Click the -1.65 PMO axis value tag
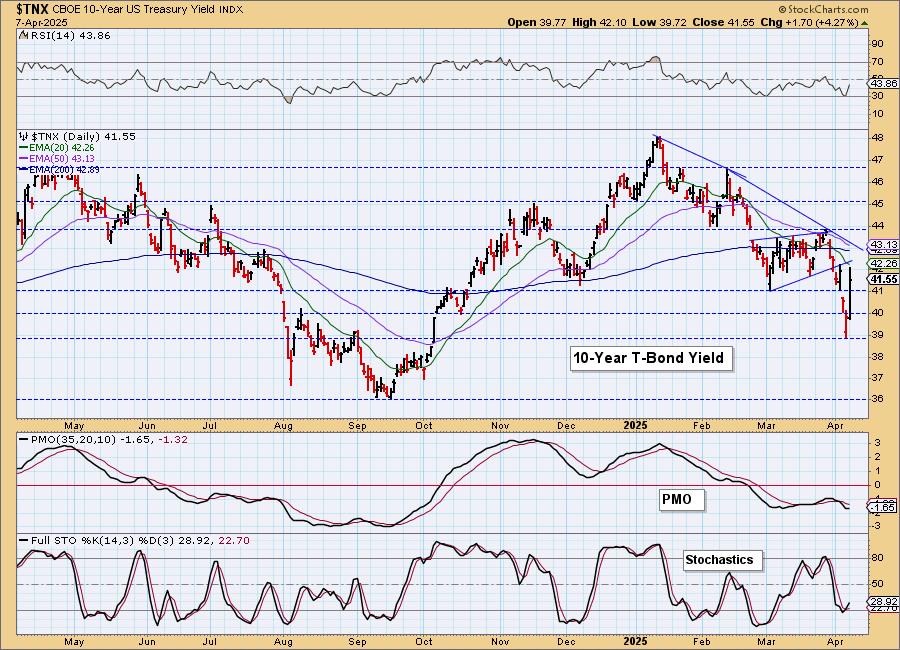 pyautogui.click(x=884, y=508)
